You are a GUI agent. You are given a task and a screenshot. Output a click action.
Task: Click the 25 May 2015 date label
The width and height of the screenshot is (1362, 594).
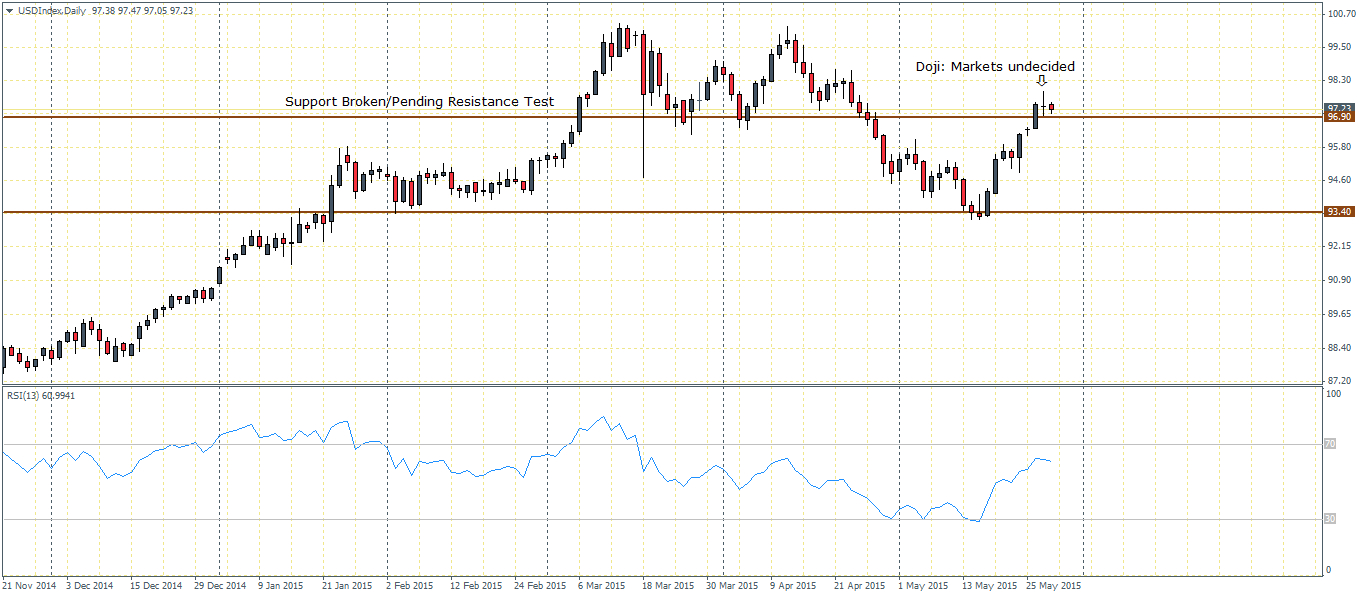pyautogui.click(x=1051, y=585)
